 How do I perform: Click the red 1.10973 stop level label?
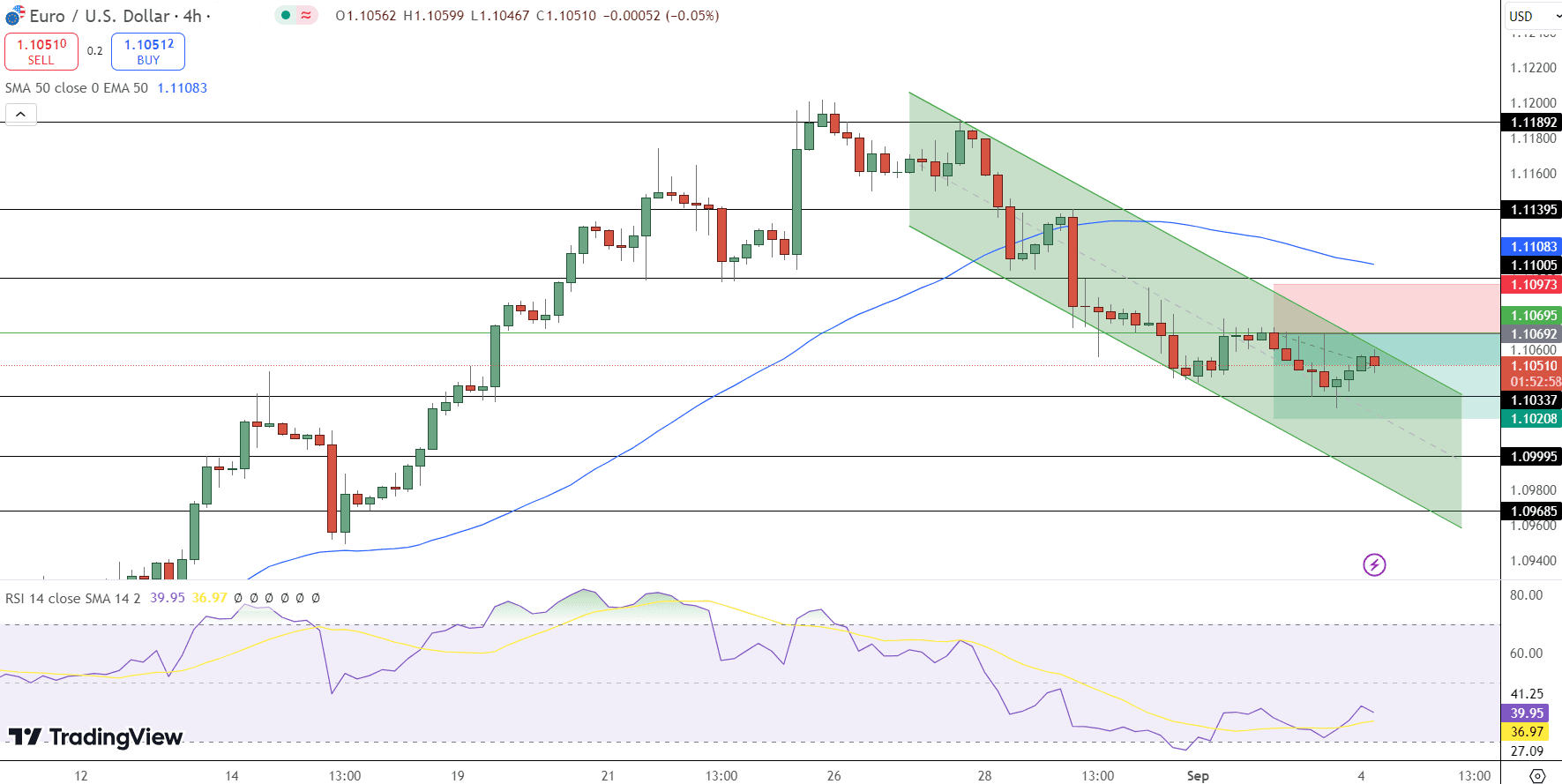pyautogui.click(x=1531, y=284)
